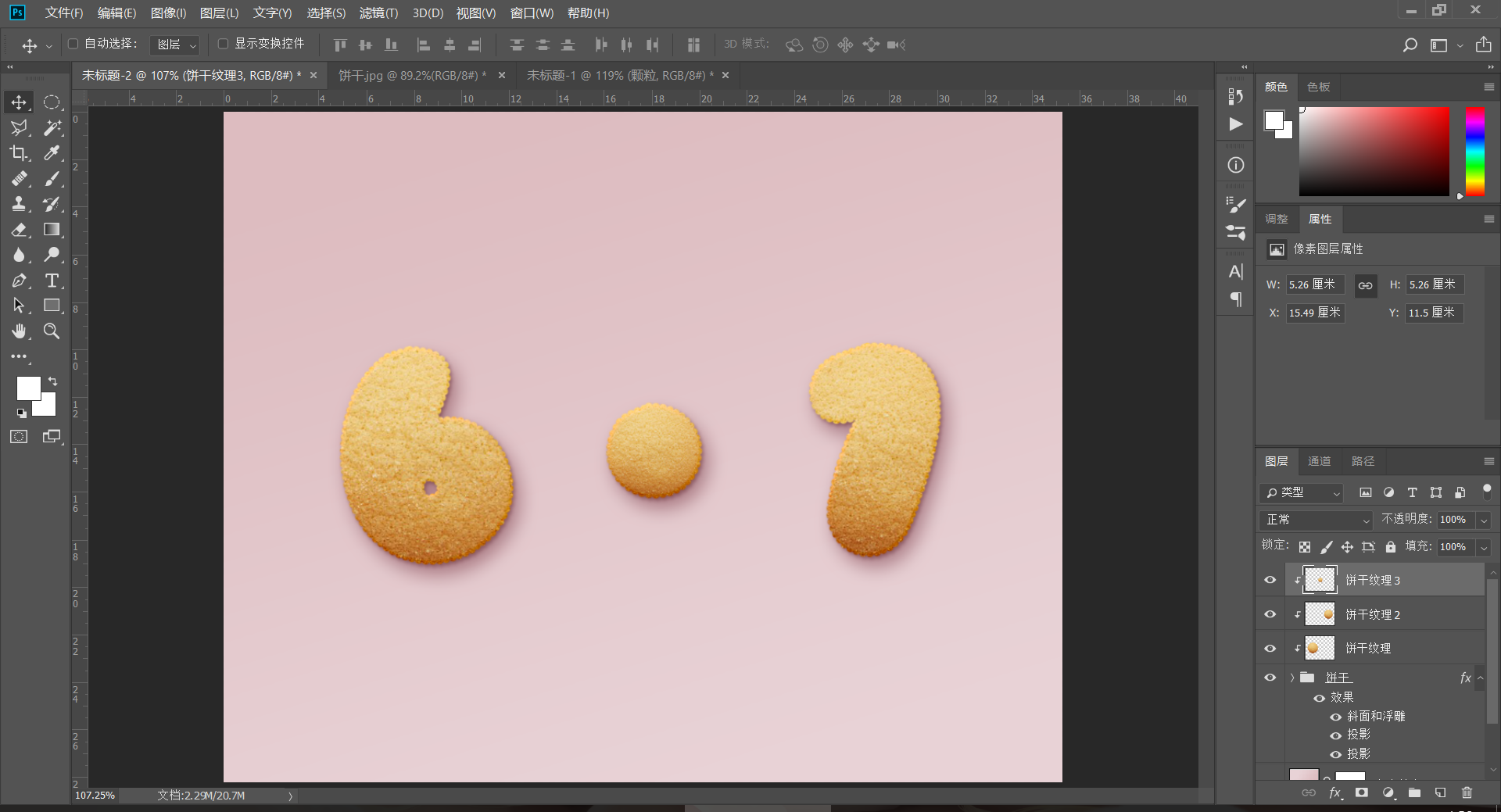Switch to the 色板 tab
The height and width of the screenshot is (812, 1501).
(x=1319, y=87)
